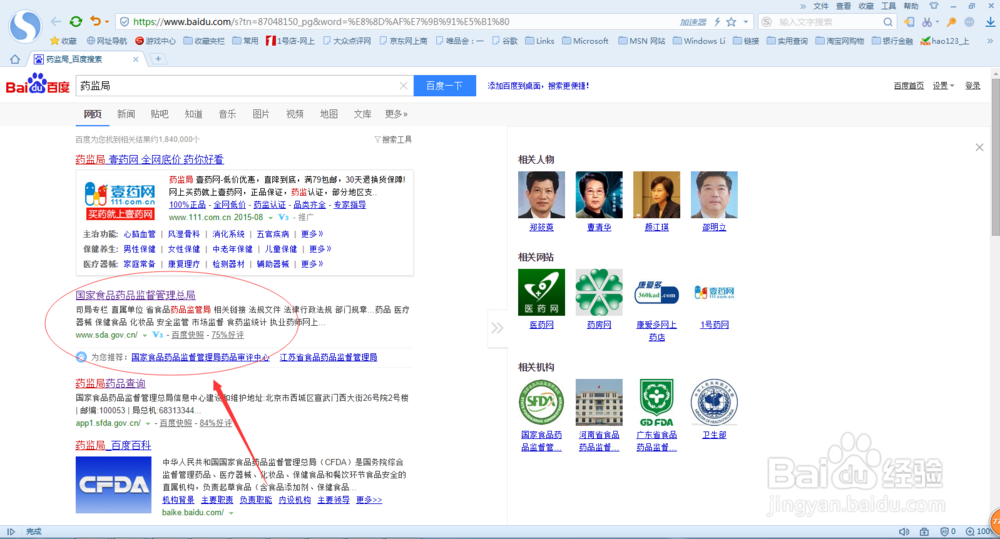
Task: Expand the 更多» search categories
Action: click(x=396, y=114)
